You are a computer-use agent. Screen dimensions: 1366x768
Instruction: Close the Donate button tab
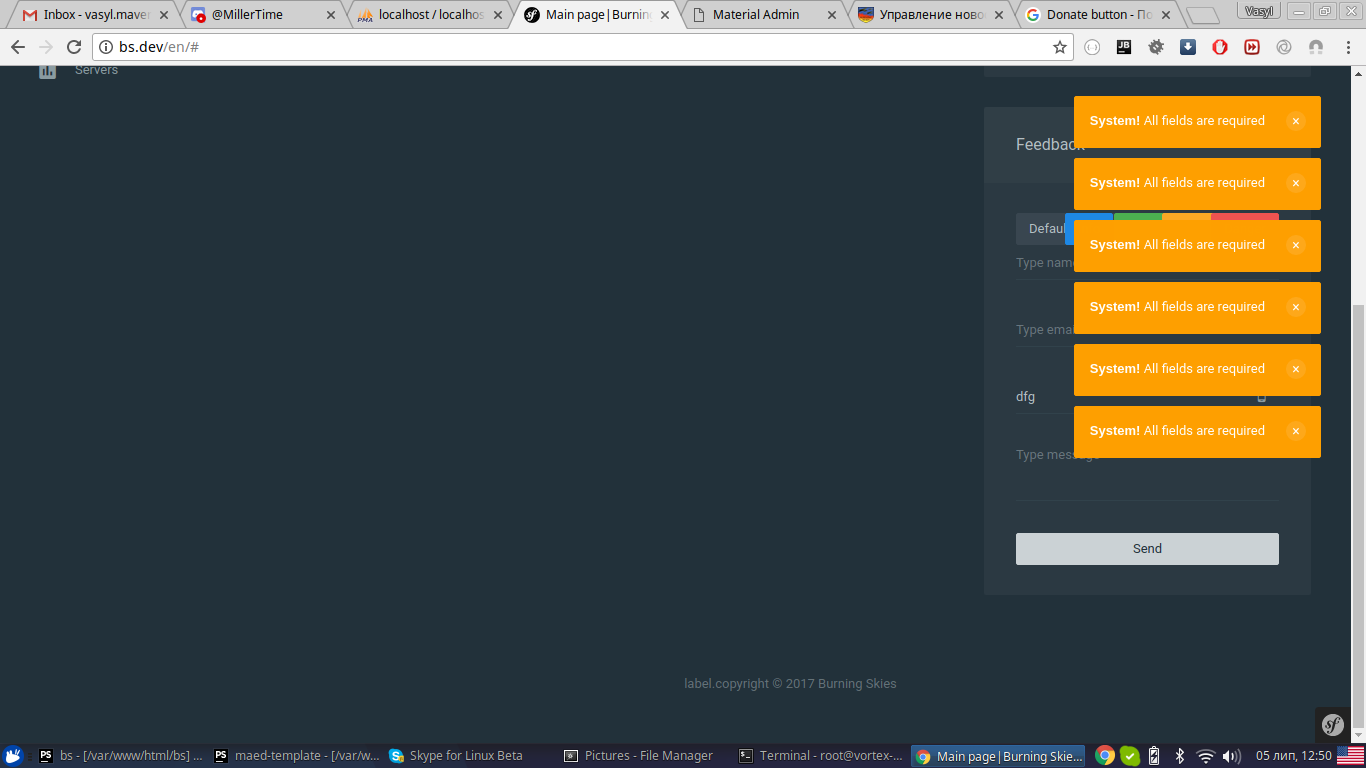tap(1165, 15)
